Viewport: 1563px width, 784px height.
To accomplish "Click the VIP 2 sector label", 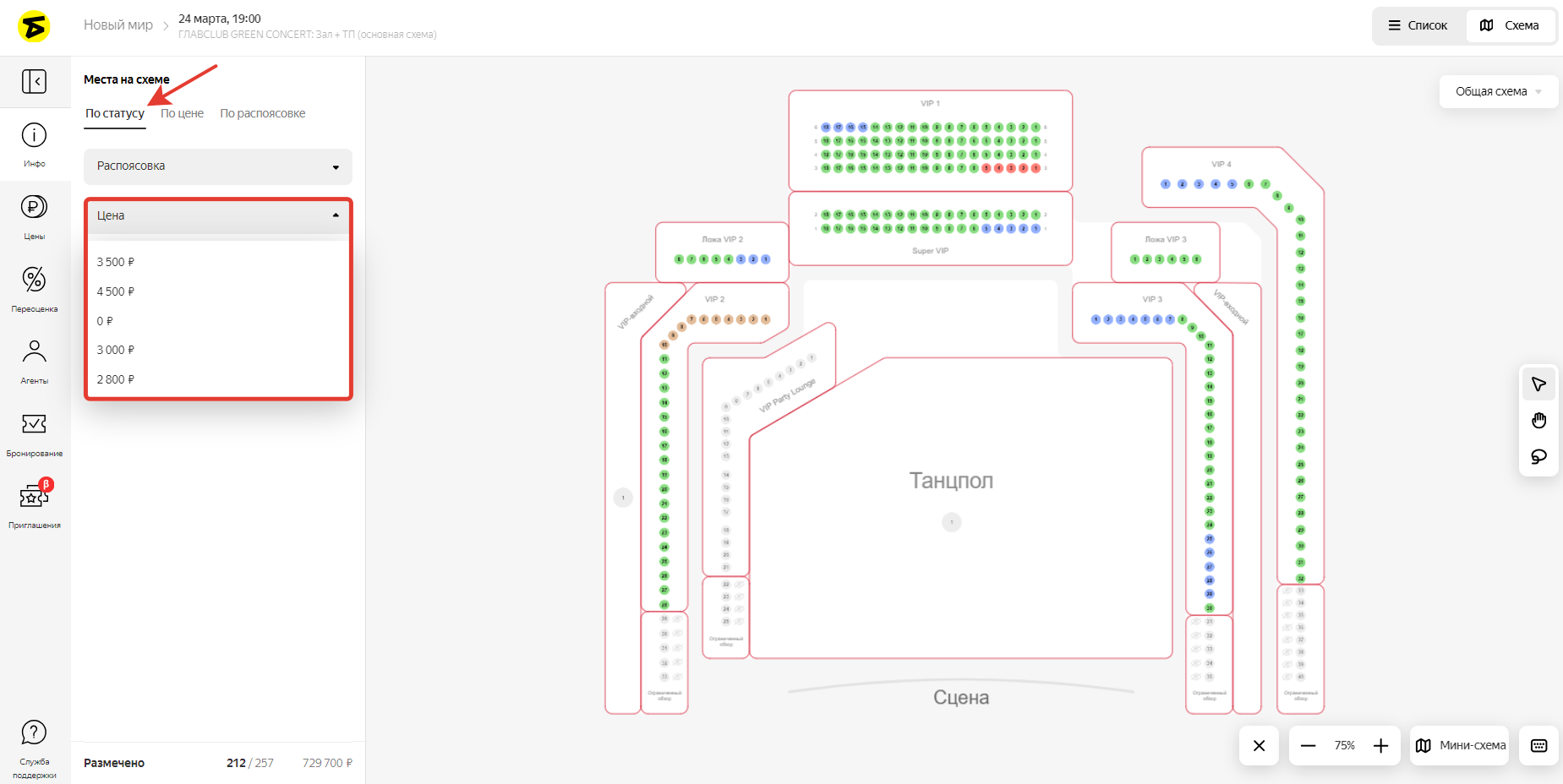I will [714, 299].
